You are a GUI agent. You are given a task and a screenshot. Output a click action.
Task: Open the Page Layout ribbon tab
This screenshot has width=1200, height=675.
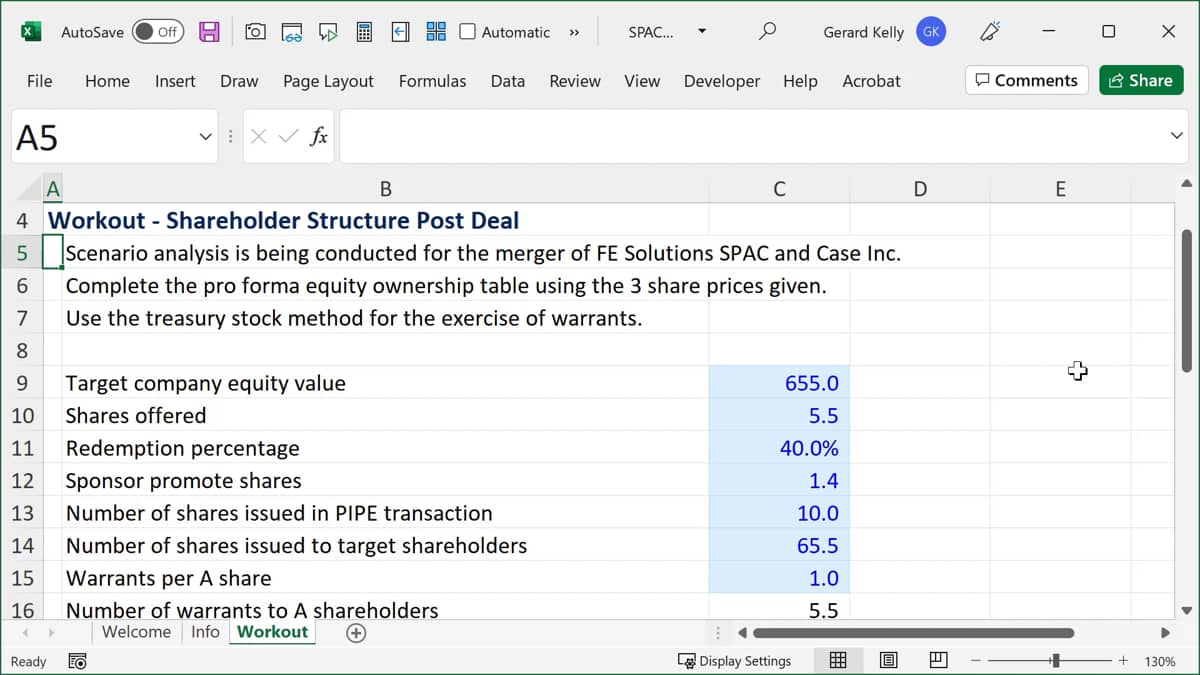pos(328,81)
